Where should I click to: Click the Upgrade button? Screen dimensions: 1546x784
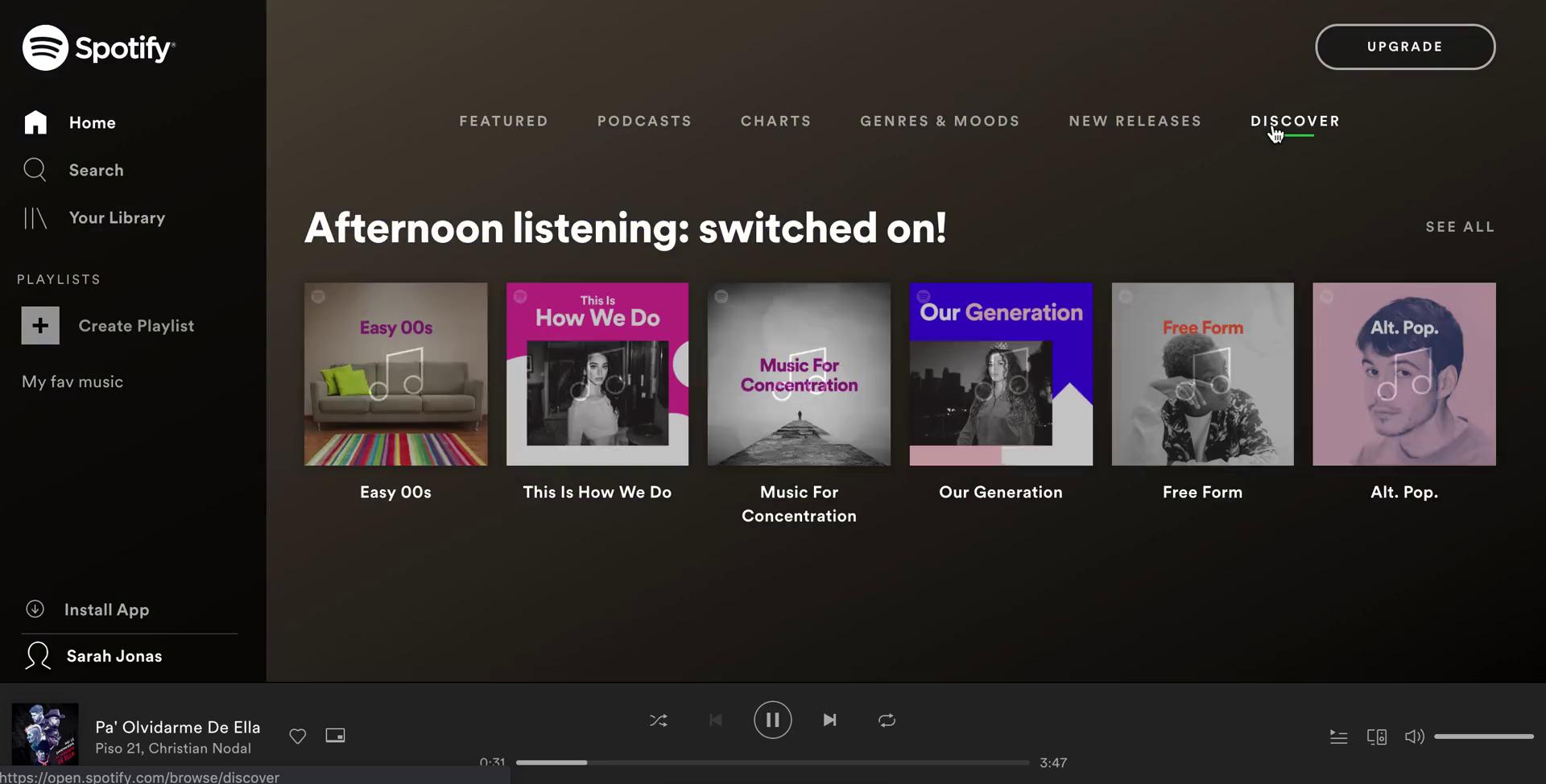1405,47
